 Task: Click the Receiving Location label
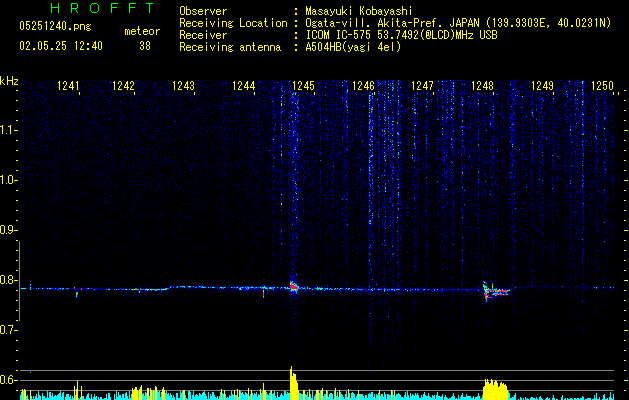(233, 23)
